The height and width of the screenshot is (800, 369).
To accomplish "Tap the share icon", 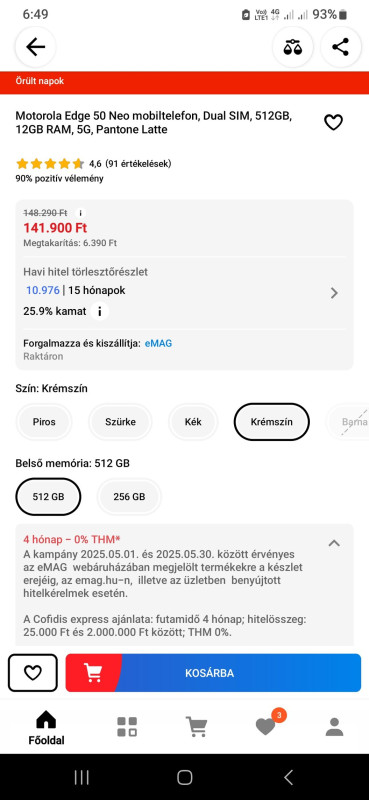I will (340, 47).
